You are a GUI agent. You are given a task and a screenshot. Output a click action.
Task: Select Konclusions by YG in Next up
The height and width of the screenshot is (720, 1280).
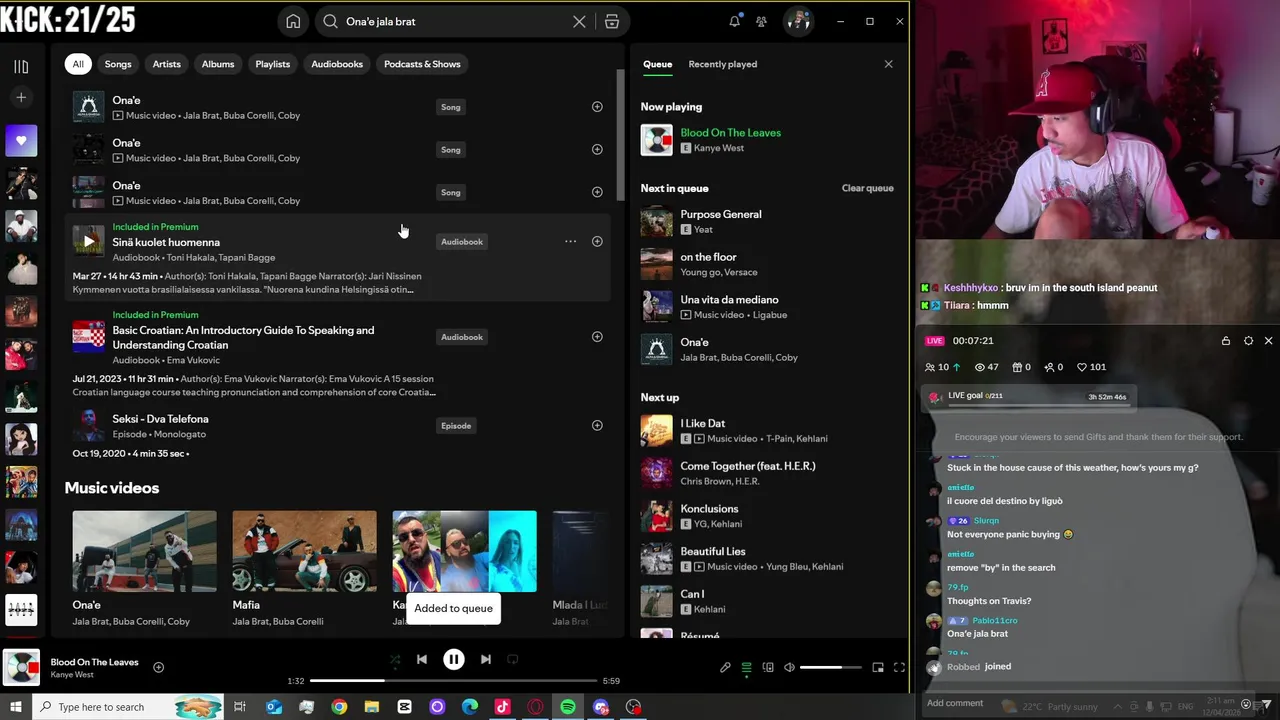[767, 516]
